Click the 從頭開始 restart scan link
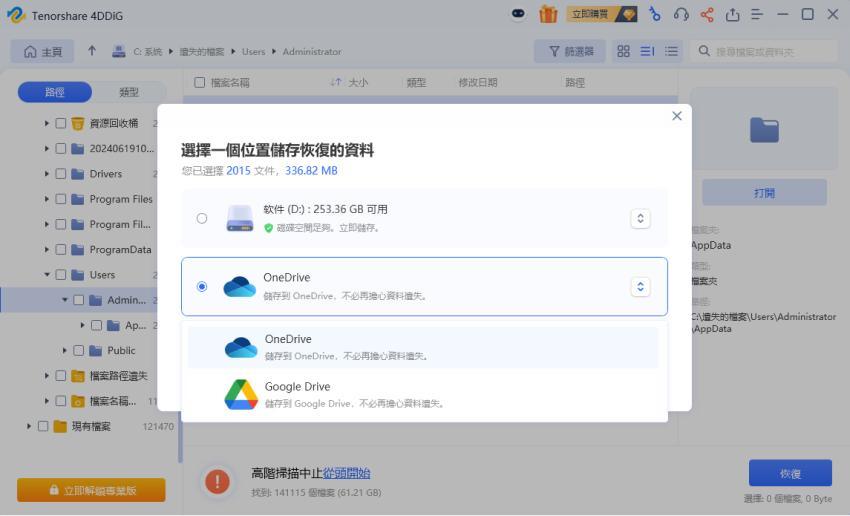 tap(346, 473)
